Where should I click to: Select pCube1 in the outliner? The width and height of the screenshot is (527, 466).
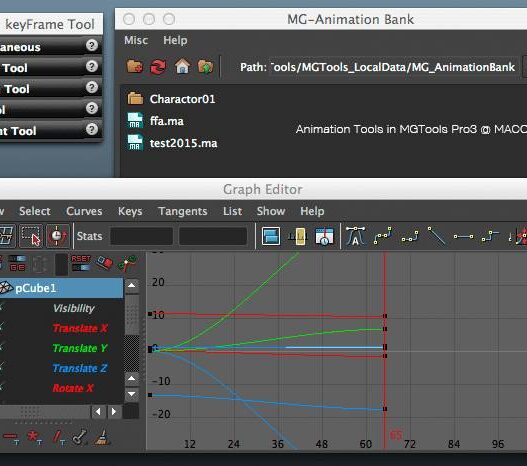click(x=62, y=288)
